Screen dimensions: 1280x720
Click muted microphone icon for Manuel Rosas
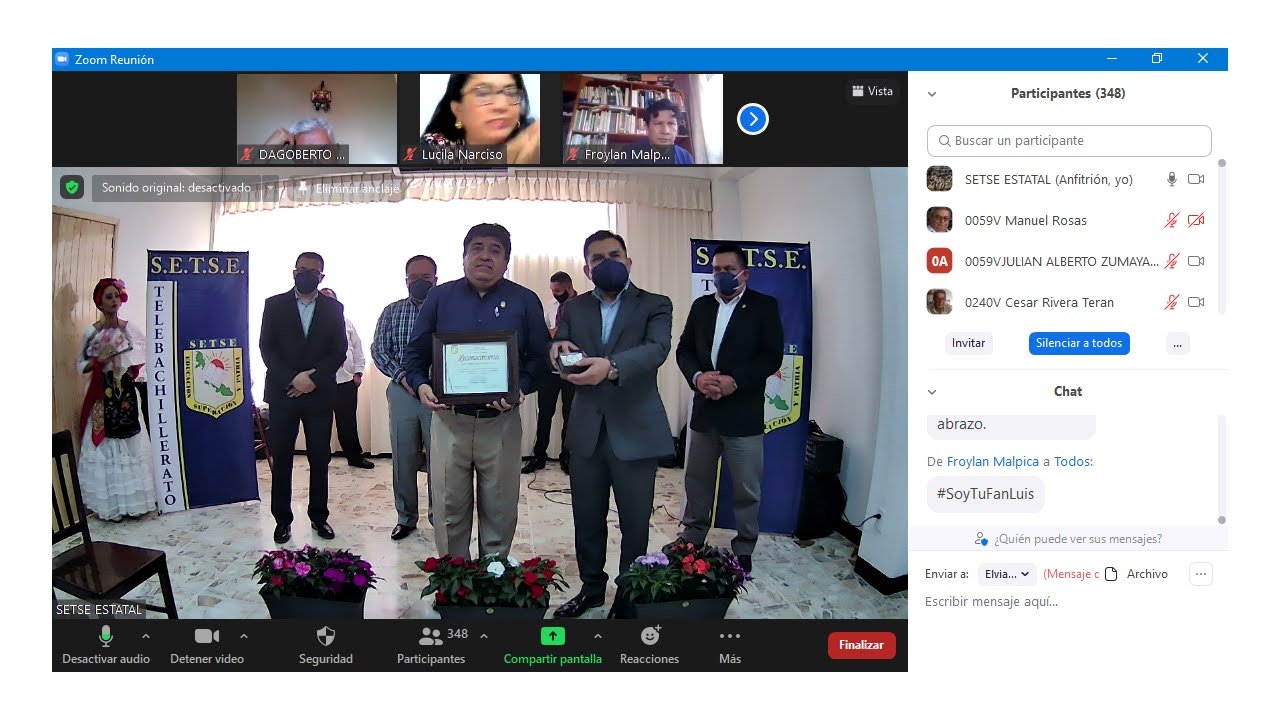[x=1172, y=220]
